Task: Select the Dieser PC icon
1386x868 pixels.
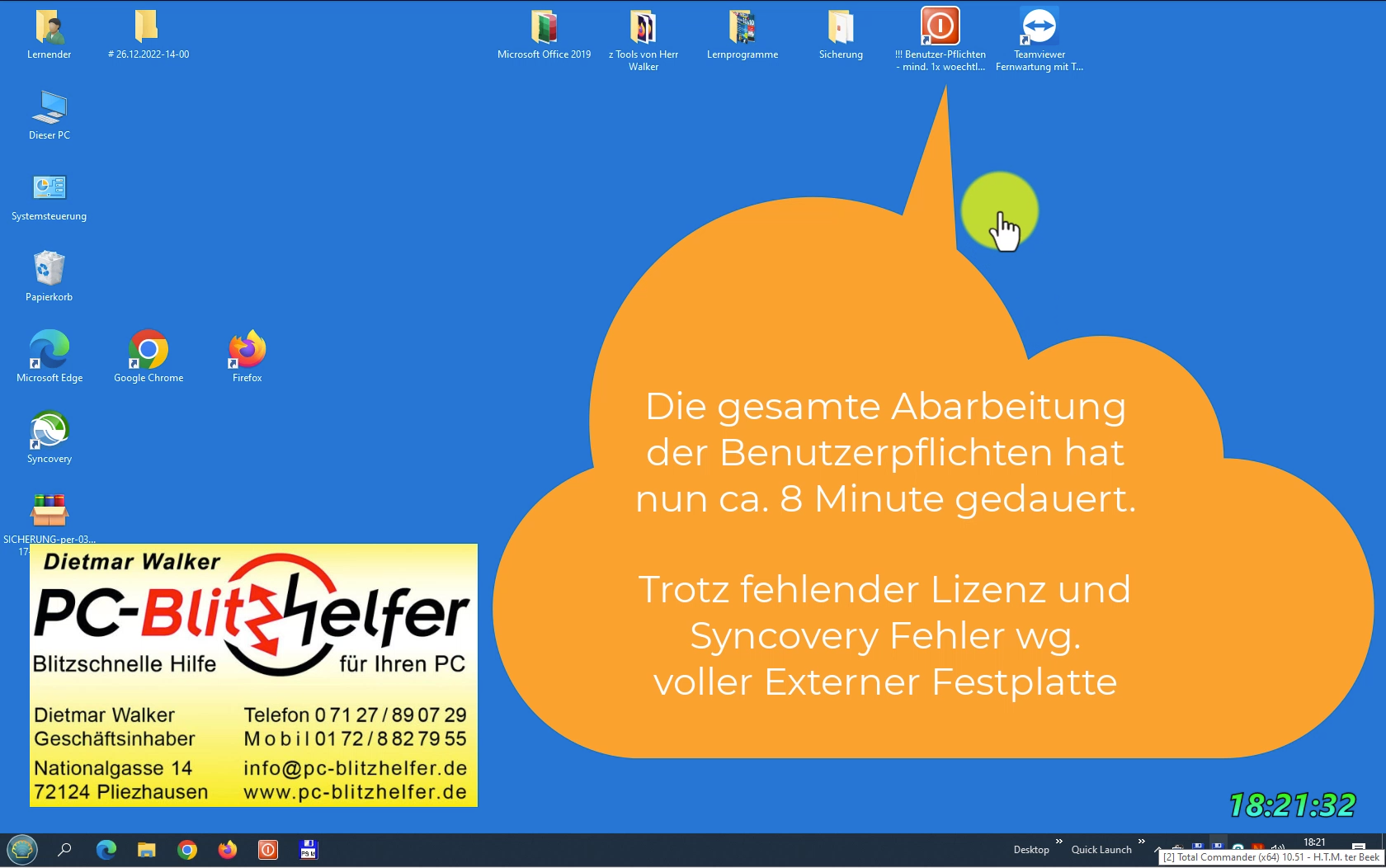Action: pyautogui.click(x=49, y=108)
